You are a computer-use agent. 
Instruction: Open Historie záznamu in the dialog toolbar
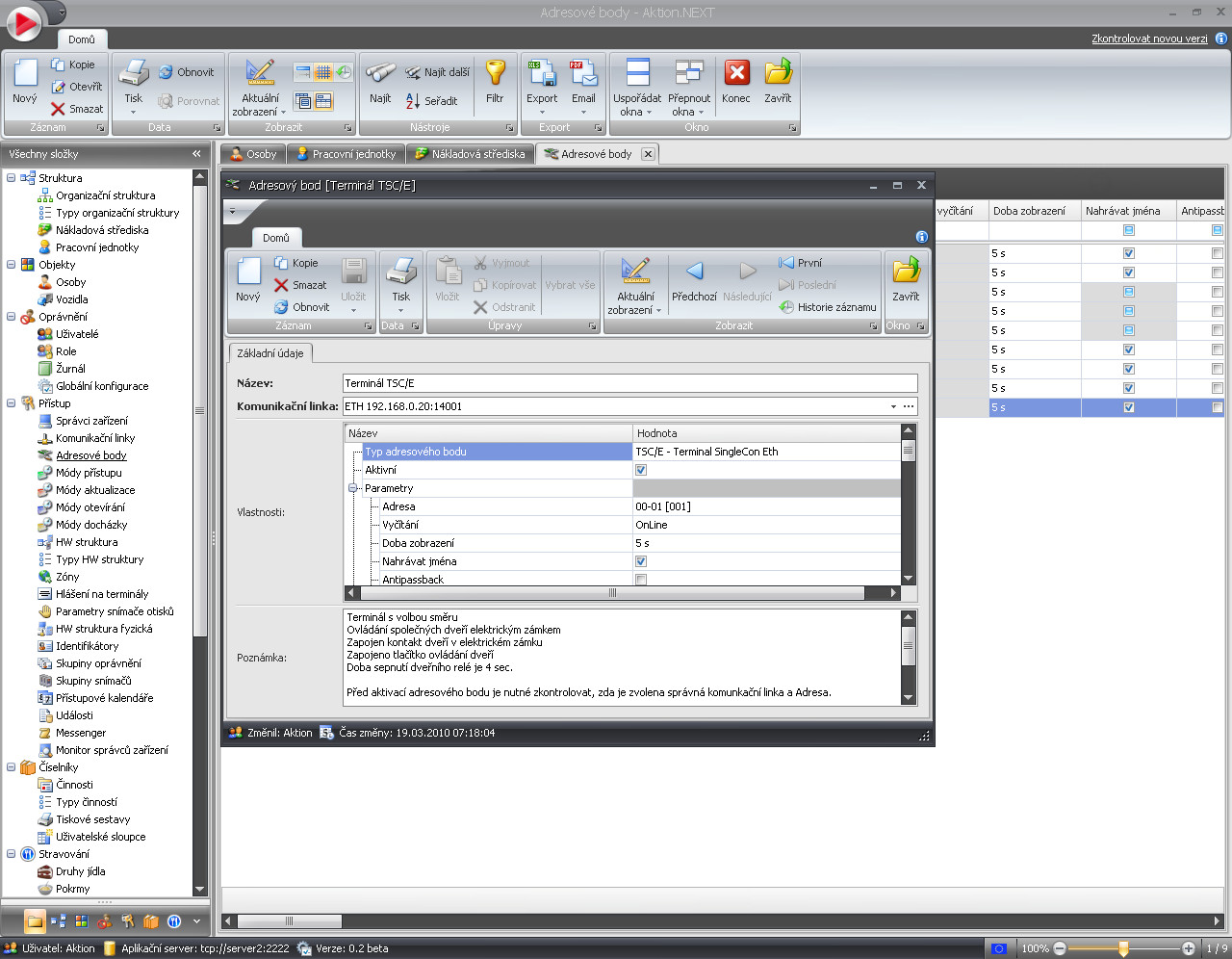pos(828,307)
